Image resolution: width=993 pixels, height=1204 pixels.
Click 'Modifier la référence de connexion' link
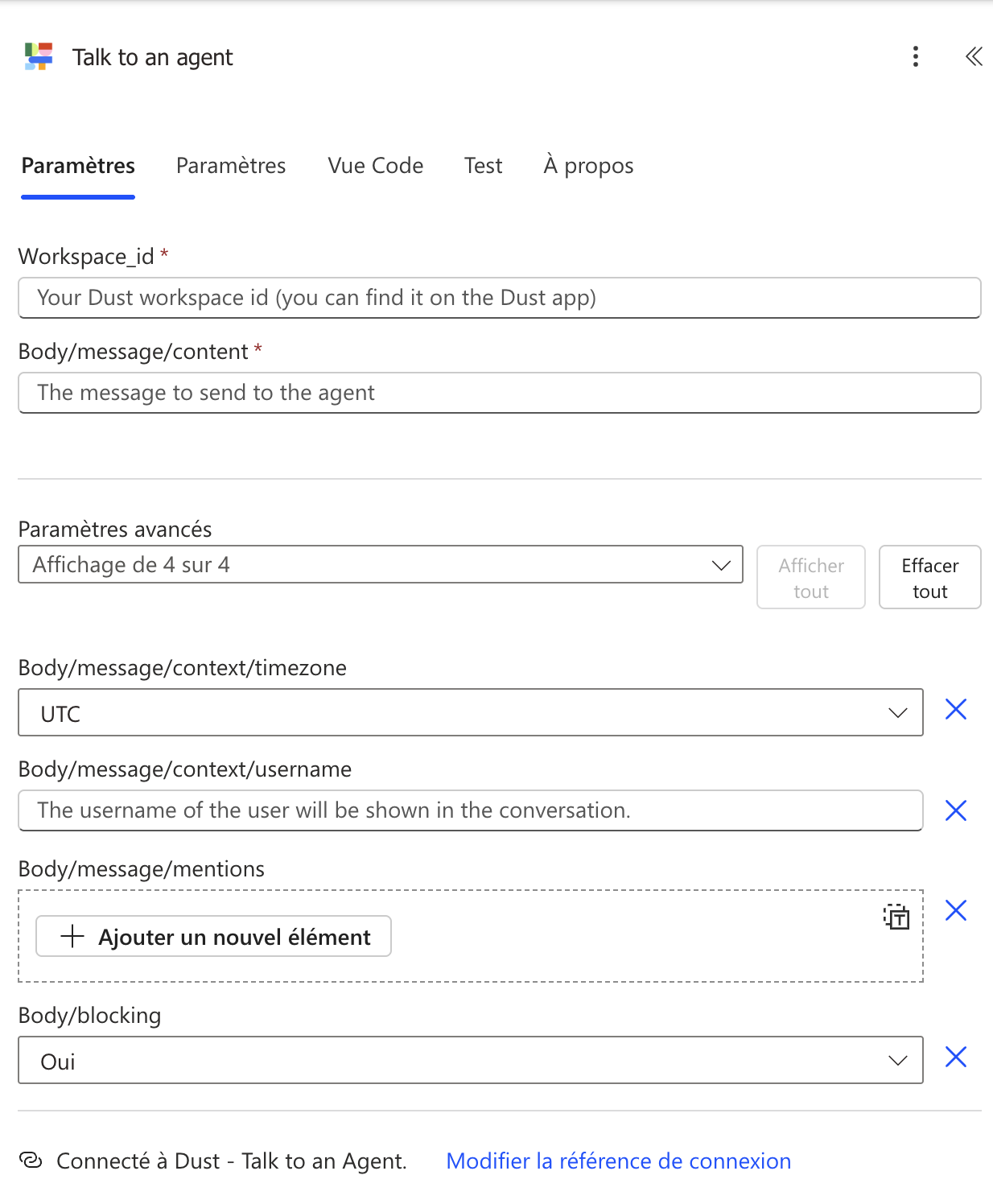[618, 1161]
